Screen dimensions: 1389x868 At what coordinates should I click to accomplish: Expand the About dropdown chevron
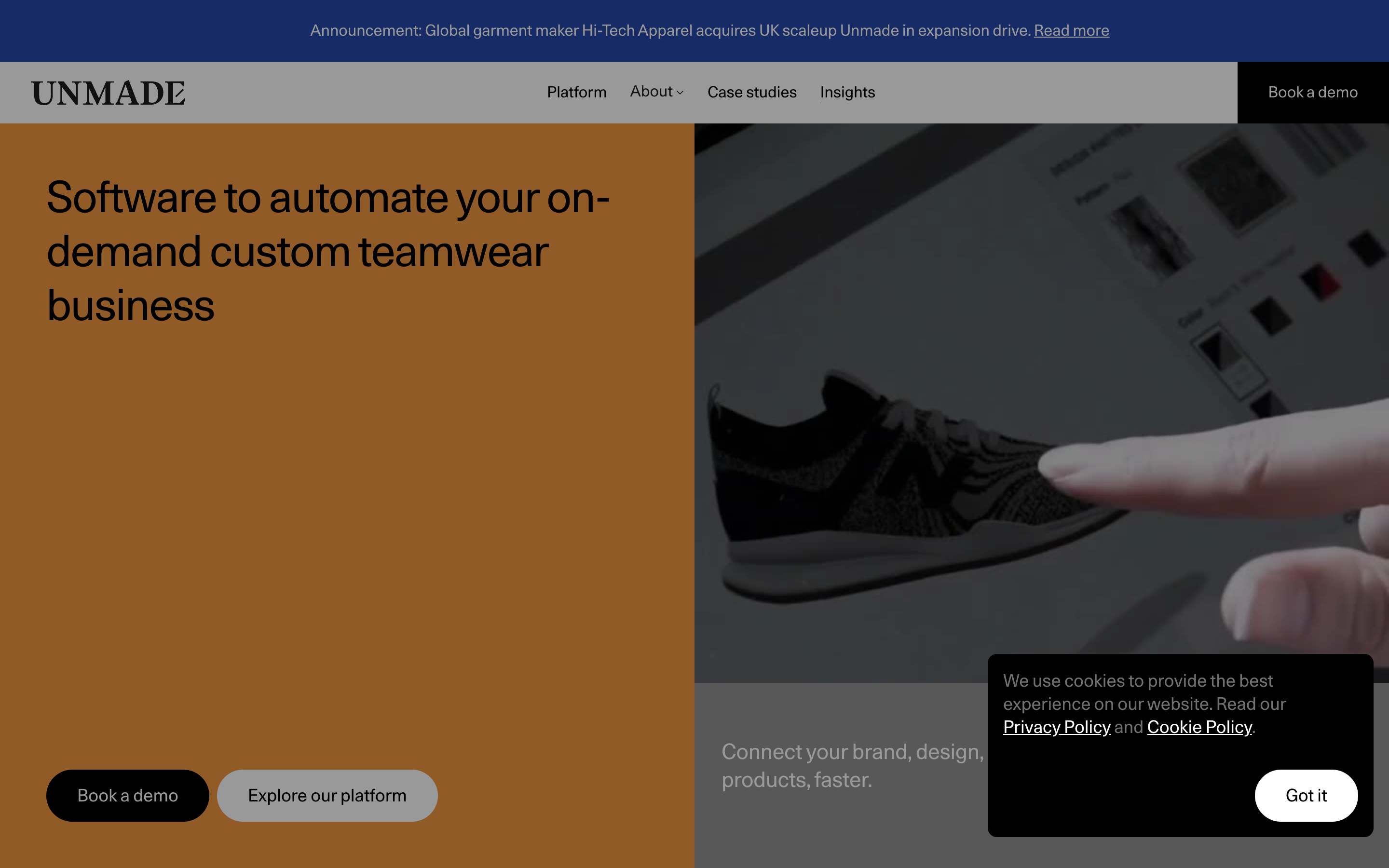(x=680, y=93)
